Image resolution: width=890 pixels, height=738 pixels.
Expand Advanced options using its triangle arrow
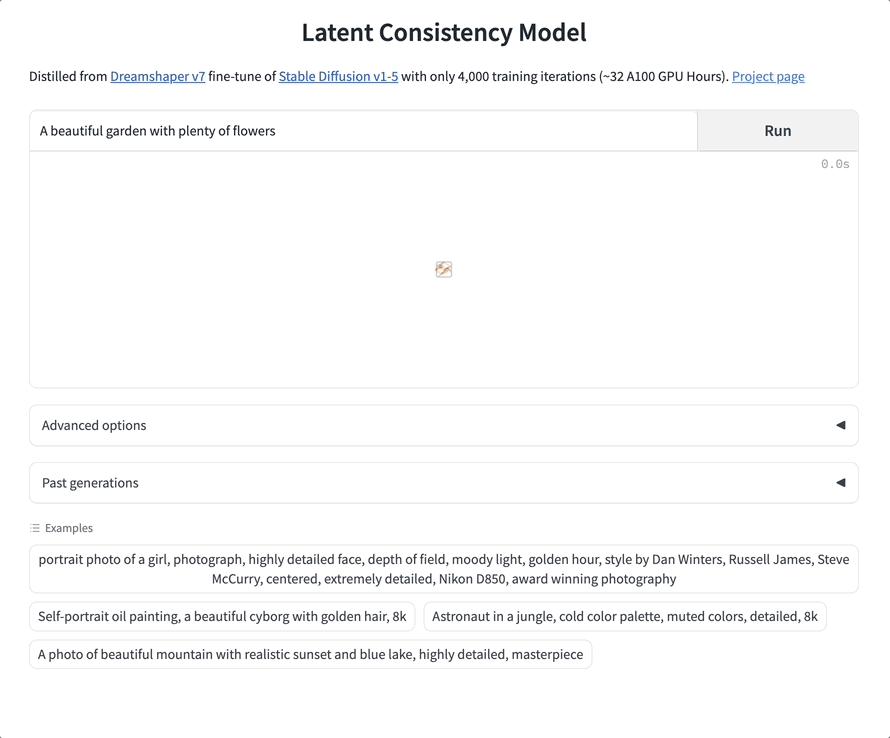[x=840, y=425]
